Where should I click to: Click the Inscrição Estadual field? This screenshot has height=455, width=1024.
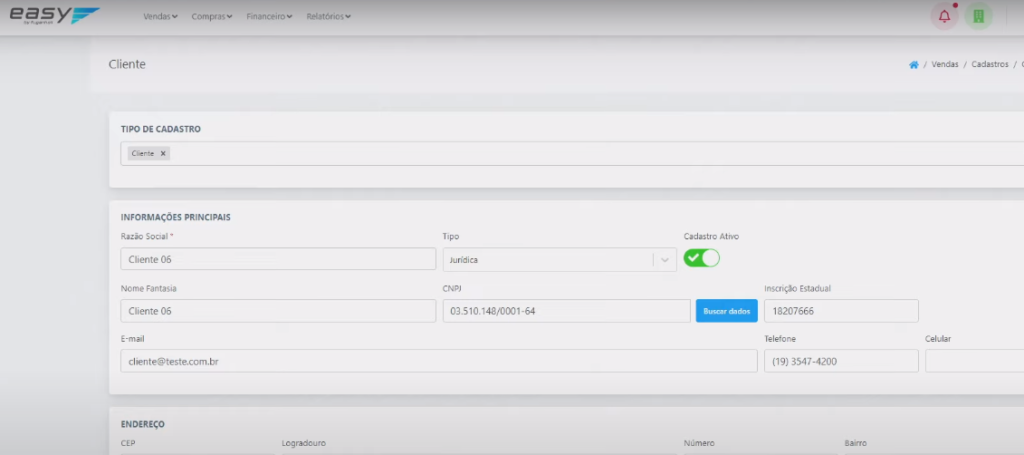(x=840, y=311)
